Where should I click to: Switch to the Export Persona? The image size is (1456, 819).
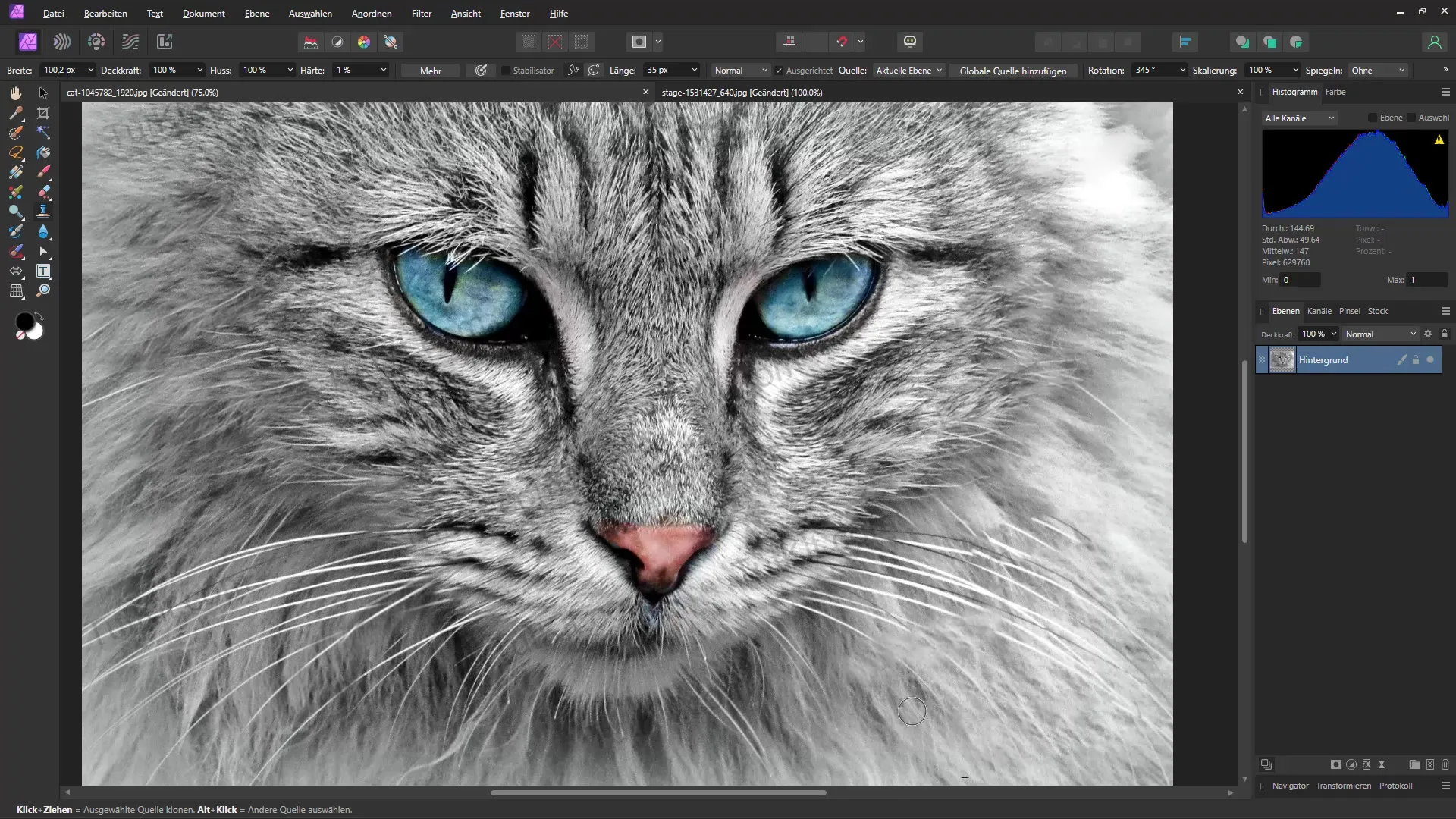pyautogui.click(x=165, y=42)
